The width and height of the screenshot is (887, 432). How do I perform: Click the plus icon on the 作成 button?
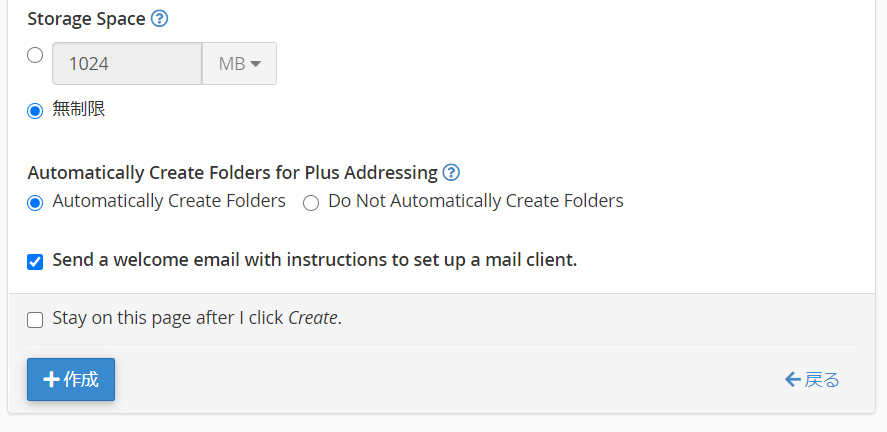tap(51, 379)
